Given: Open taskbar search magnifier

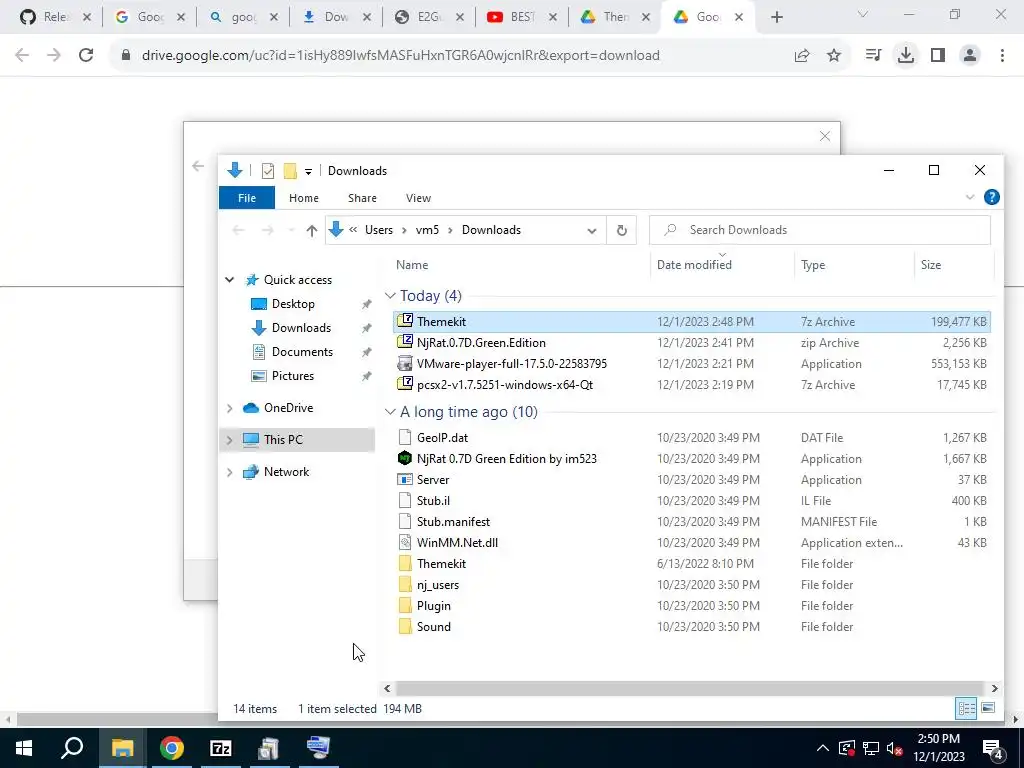Looking at the screenshot, I should [72, 748].
